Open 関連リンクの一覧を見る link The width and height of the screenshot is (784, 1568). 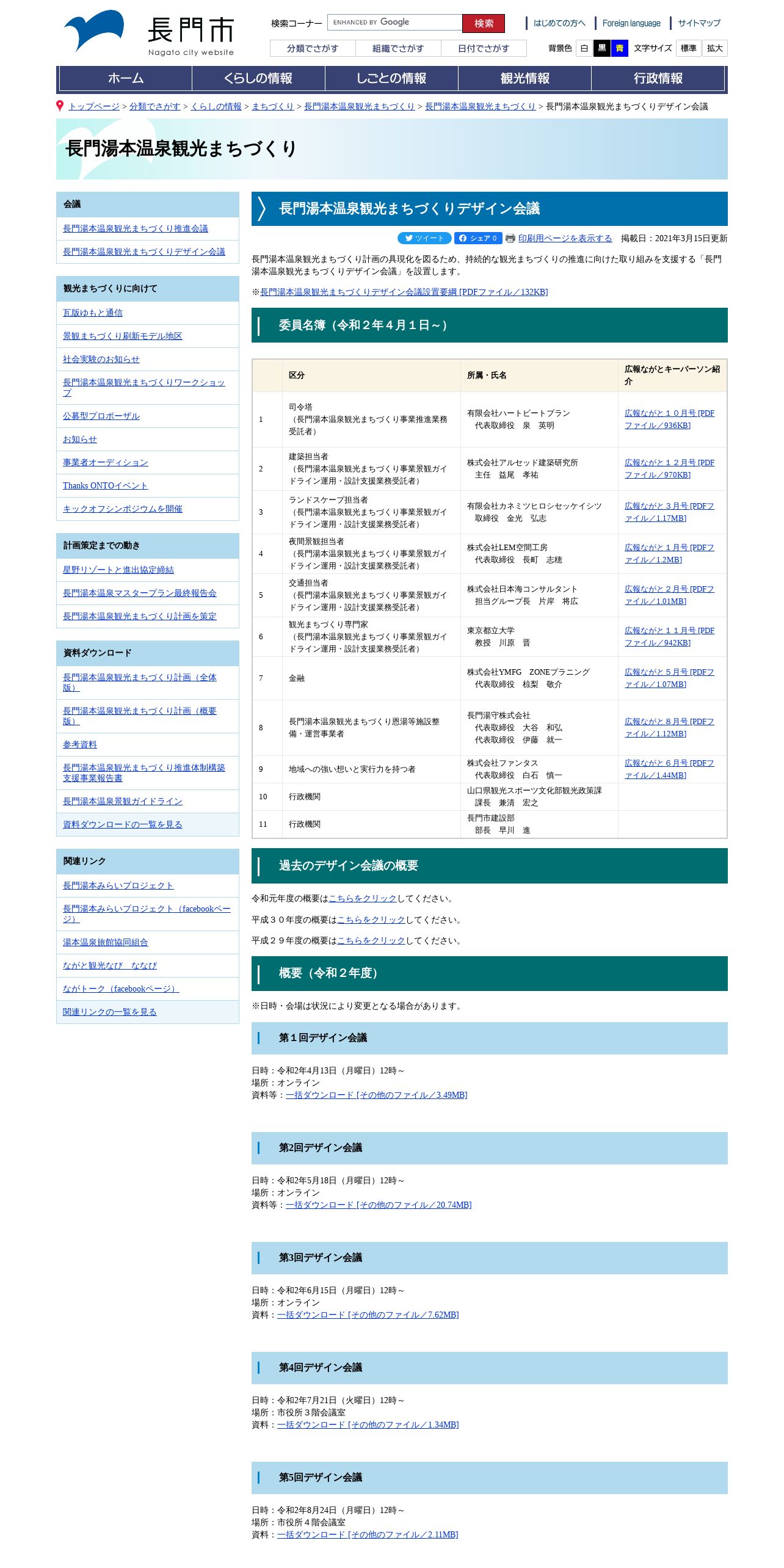click(x=110, y=1012)
